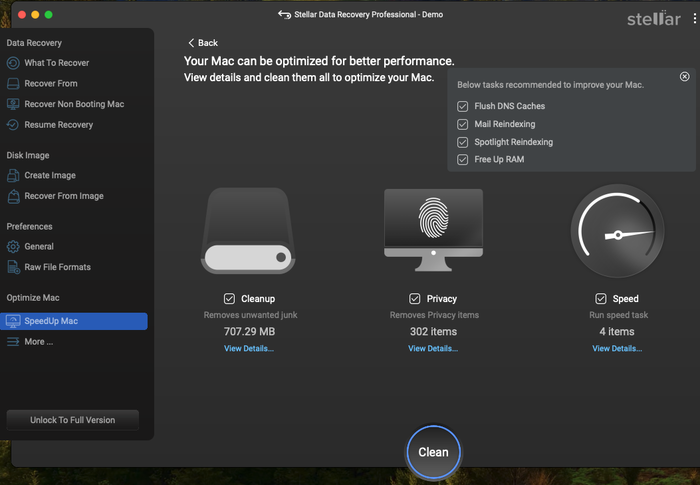Click the 4 items speed count
The width and height of the screenshot is (700, 485).
click(x=617, y=331)
